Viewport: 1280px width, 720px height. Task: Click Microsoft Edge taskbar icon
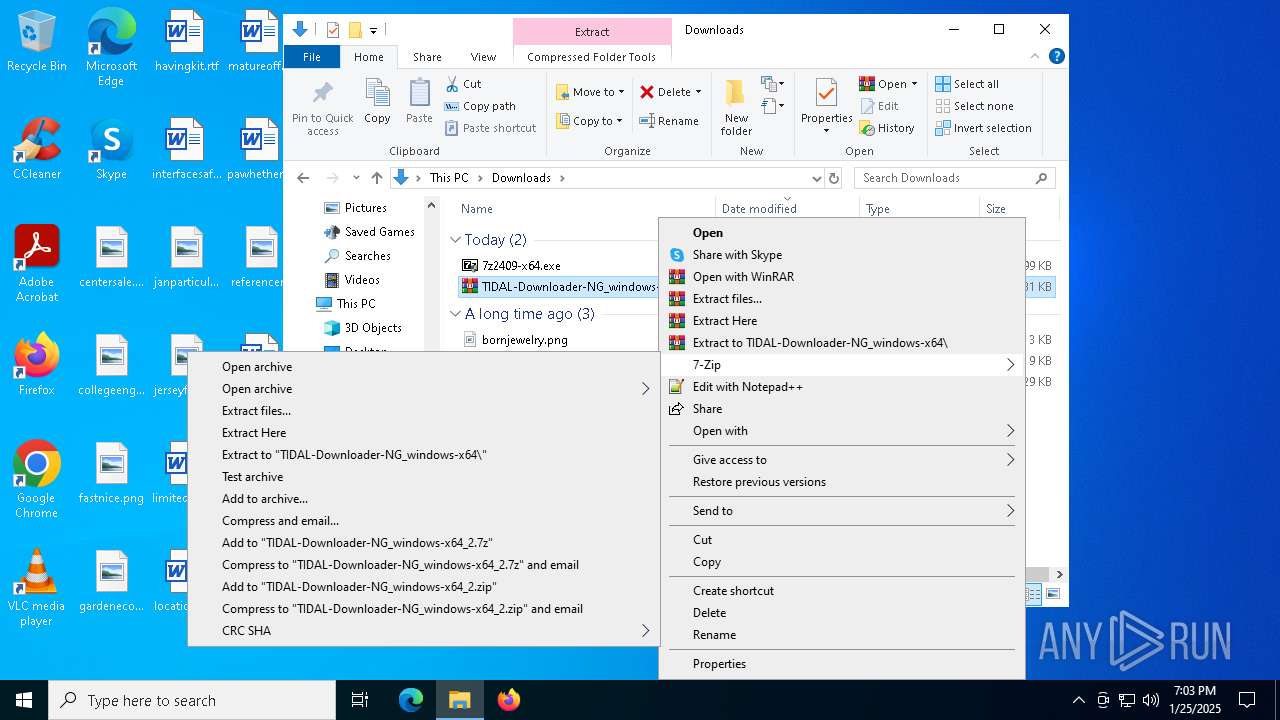click(411, 700)
